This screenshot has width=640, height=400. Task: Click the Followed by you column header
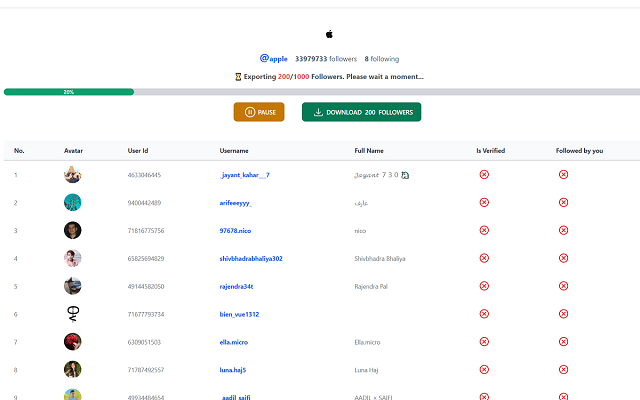click(580, 151)
